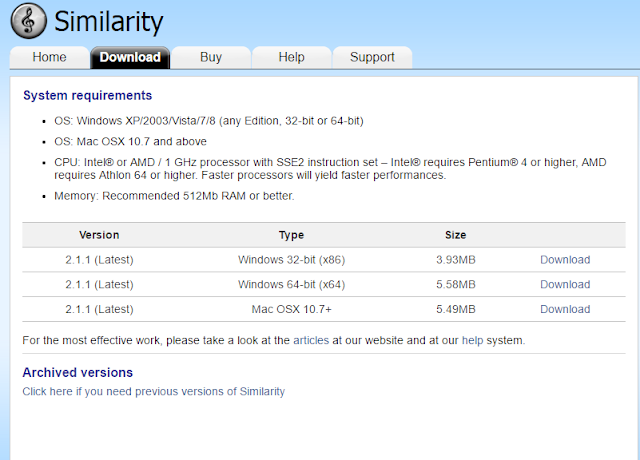Viewport: 640px width, 460px height.
Task: Click the 3.93MB size cell
Action: pyautogui.click(x=456, y=260)
